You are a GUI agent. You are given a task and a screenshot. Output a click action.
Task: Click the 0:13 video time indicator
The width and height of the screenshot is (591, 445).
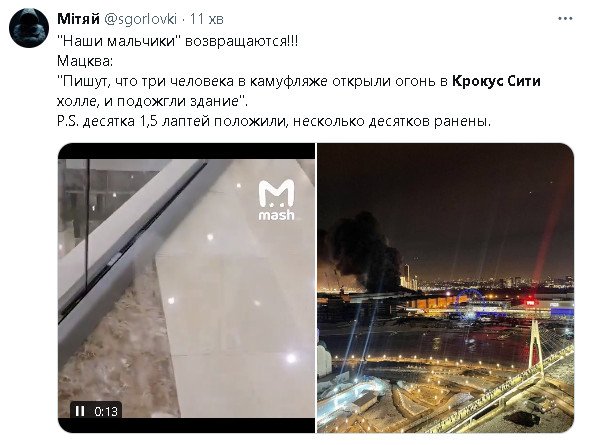tap(106, 411)
